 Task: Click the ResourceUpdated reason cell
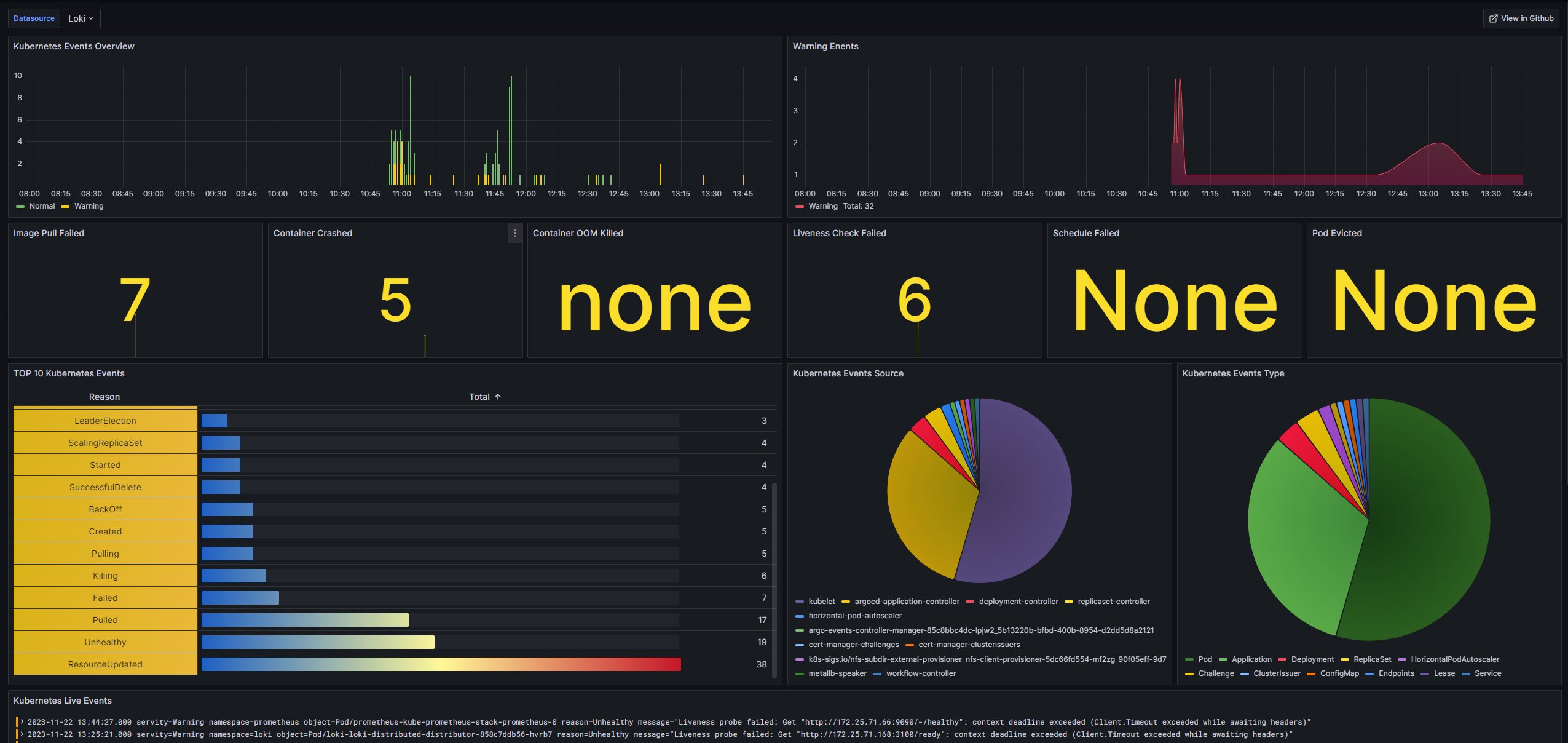click(x=105, y=664)
